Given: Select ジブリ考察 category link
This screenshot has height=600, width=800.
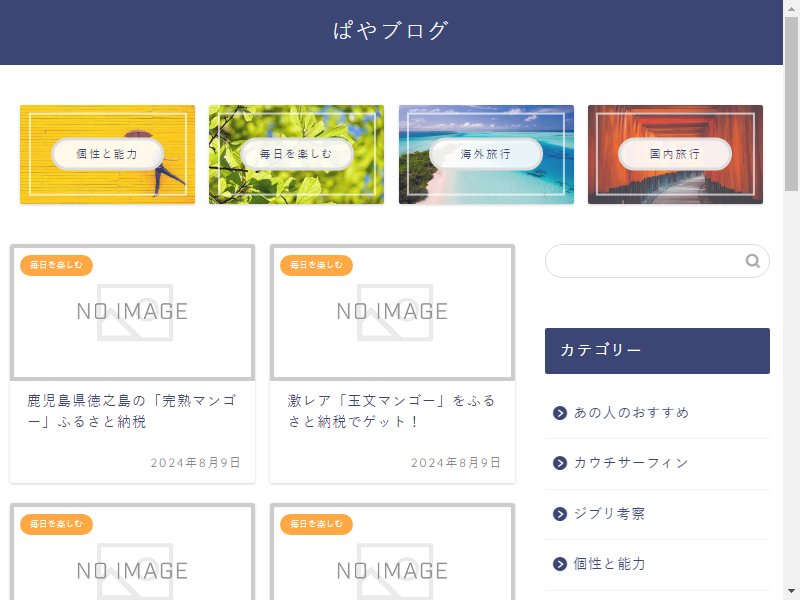Looking at the screenshot, I should click(609, 513).
